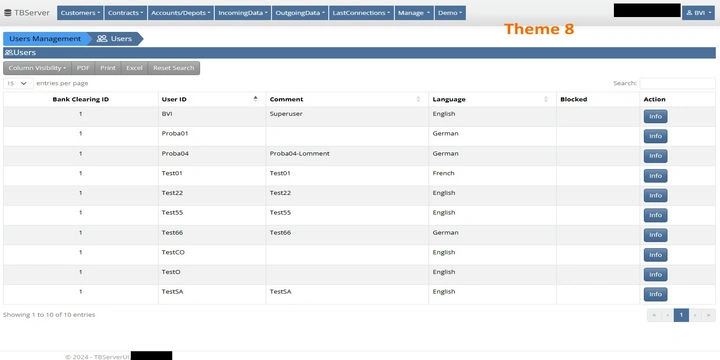Click the TestSA comment cell
Image resolution: width=720 pixels, height=360 pixels.
pyautogui.click(x=347, y=294)
